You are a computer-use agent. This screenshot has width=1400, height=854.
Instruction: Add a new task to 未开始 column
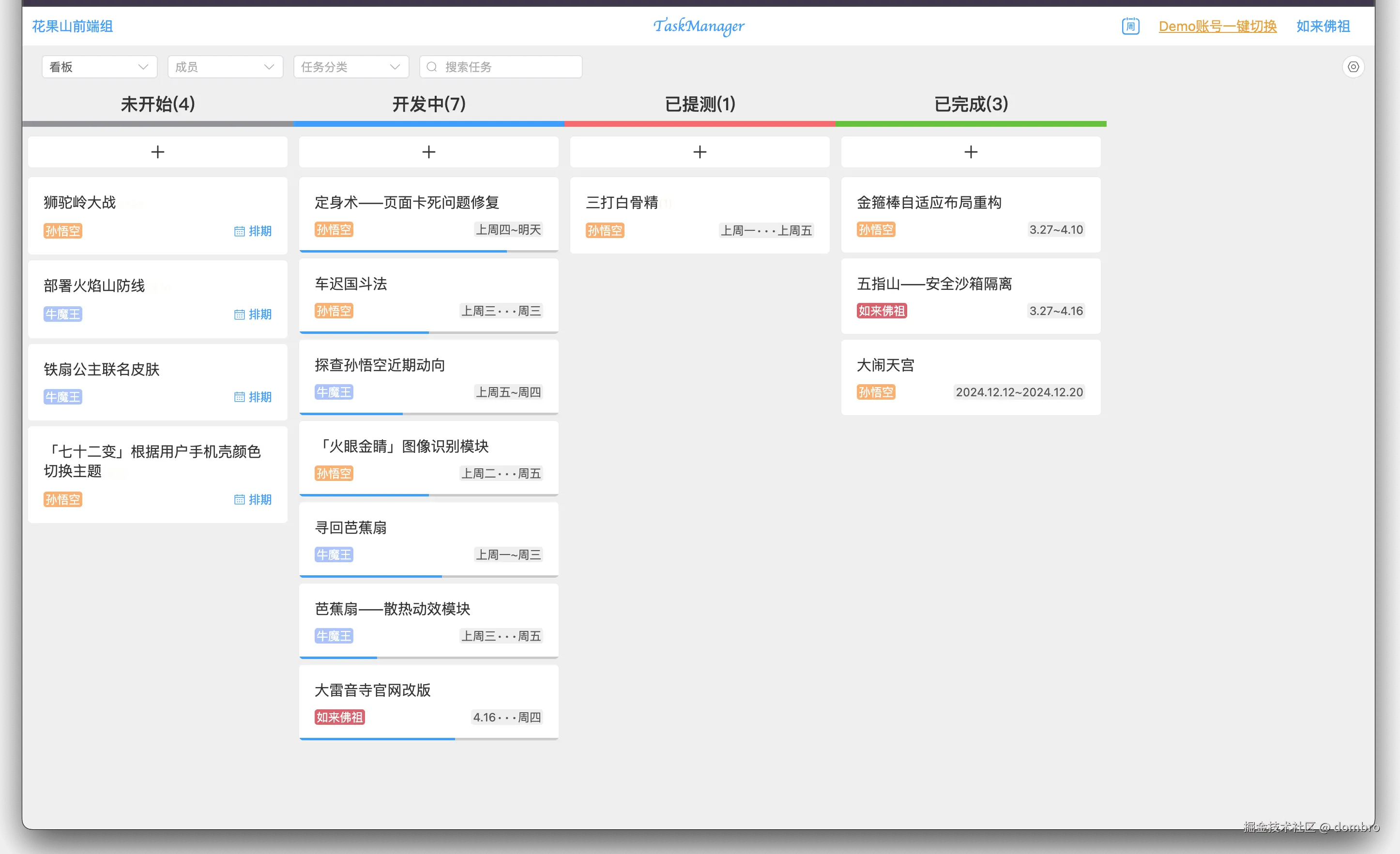coord(157,151)
